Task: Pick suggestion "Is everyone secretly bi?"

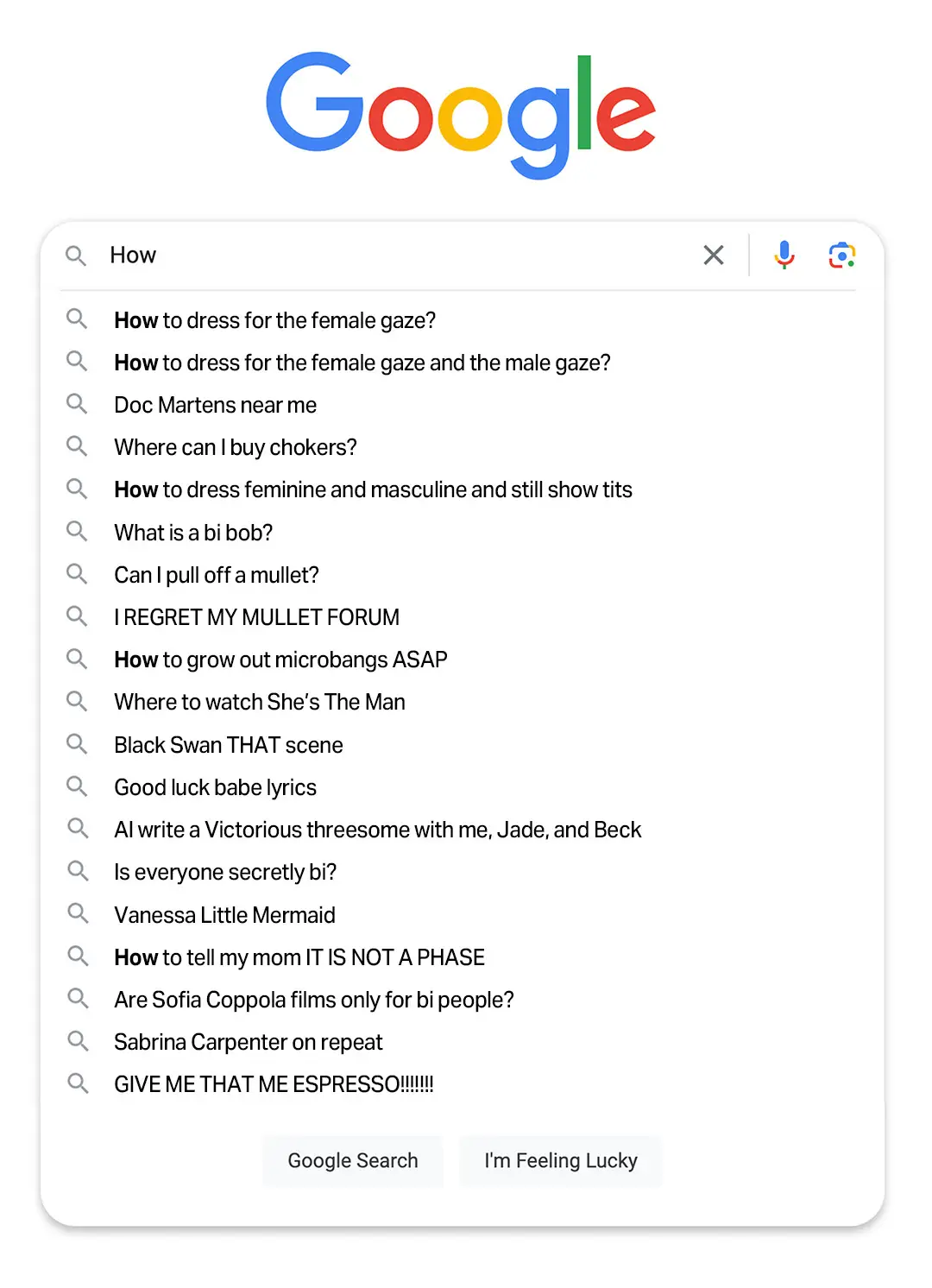Action: [224, 872]
